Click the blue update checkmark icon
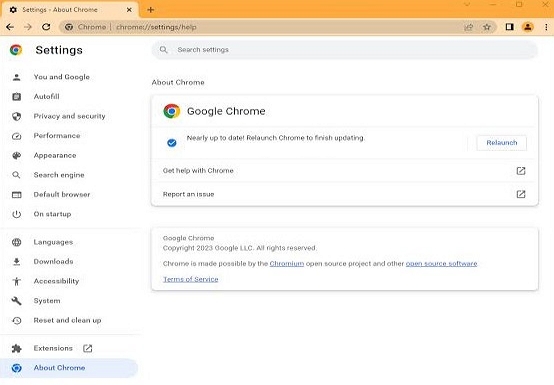 click(172, 143)
